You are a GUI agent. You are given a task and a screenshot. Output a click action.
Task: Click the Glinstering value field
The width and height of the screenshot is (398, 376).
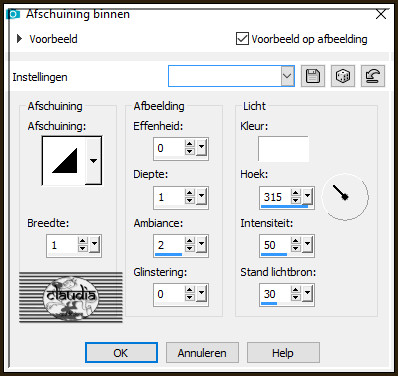click(x=170, y=294)
